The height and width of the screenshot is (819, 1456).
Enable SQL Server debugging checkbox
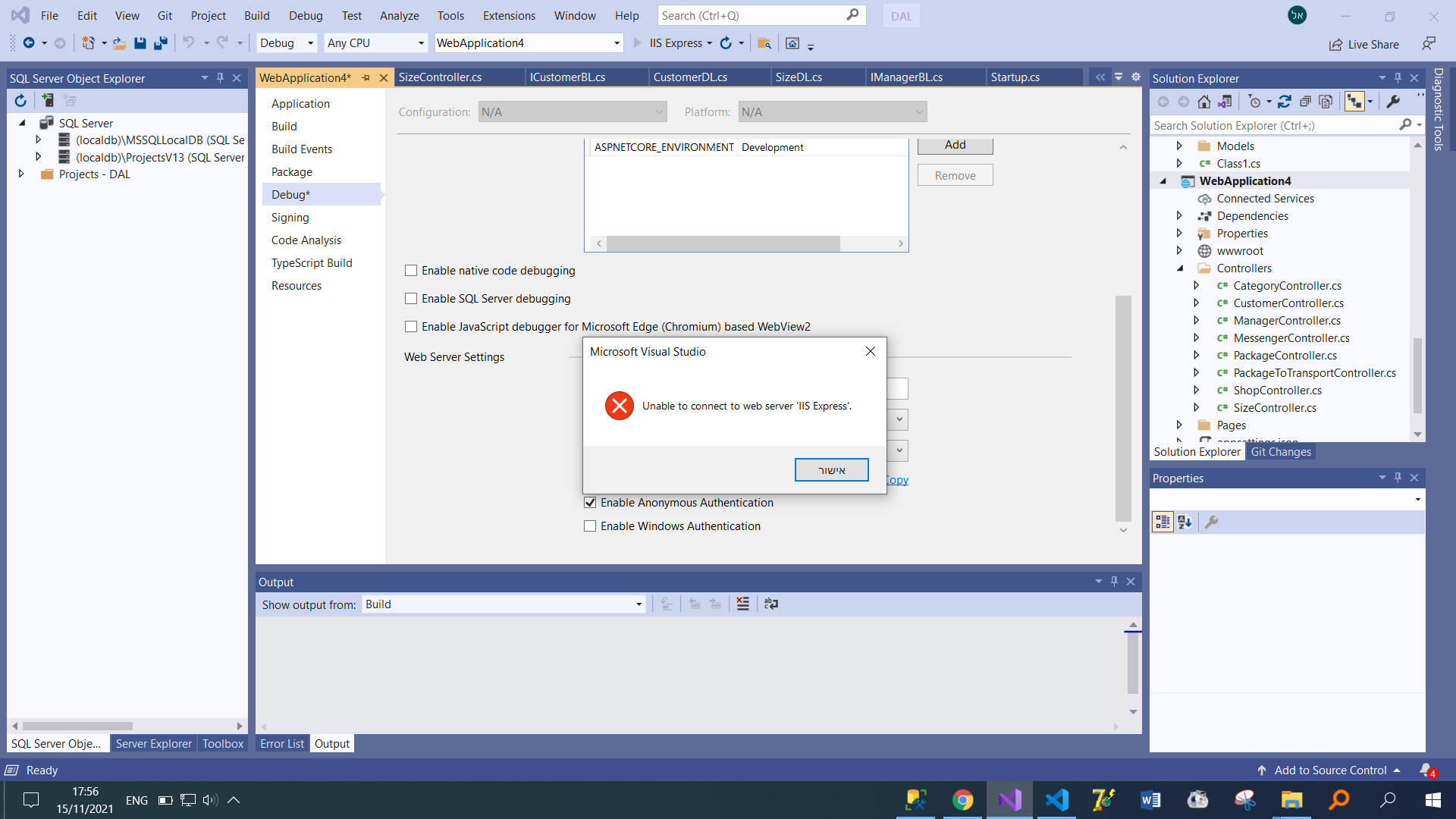tap(411, 299)
